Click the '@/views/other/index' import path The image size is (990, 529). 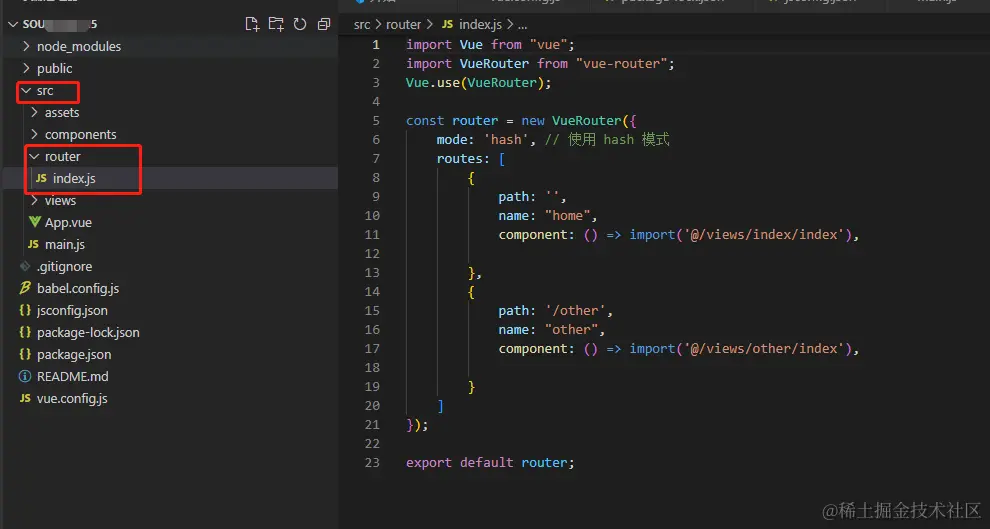click(x=764, y=348)
